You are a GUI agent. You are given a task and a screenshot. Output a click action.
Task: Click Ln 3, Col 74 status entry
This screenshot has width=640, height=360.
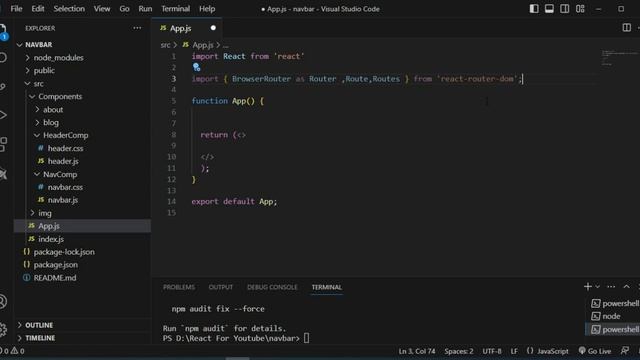coord(417,351)
